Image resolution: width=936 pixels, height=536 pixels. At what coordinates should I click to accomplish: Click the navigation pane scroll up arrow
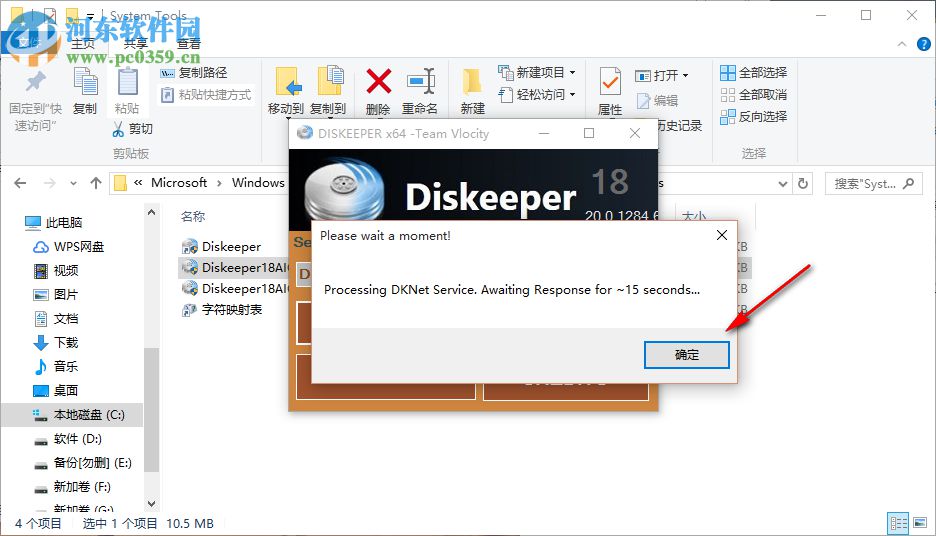(151, 212)
